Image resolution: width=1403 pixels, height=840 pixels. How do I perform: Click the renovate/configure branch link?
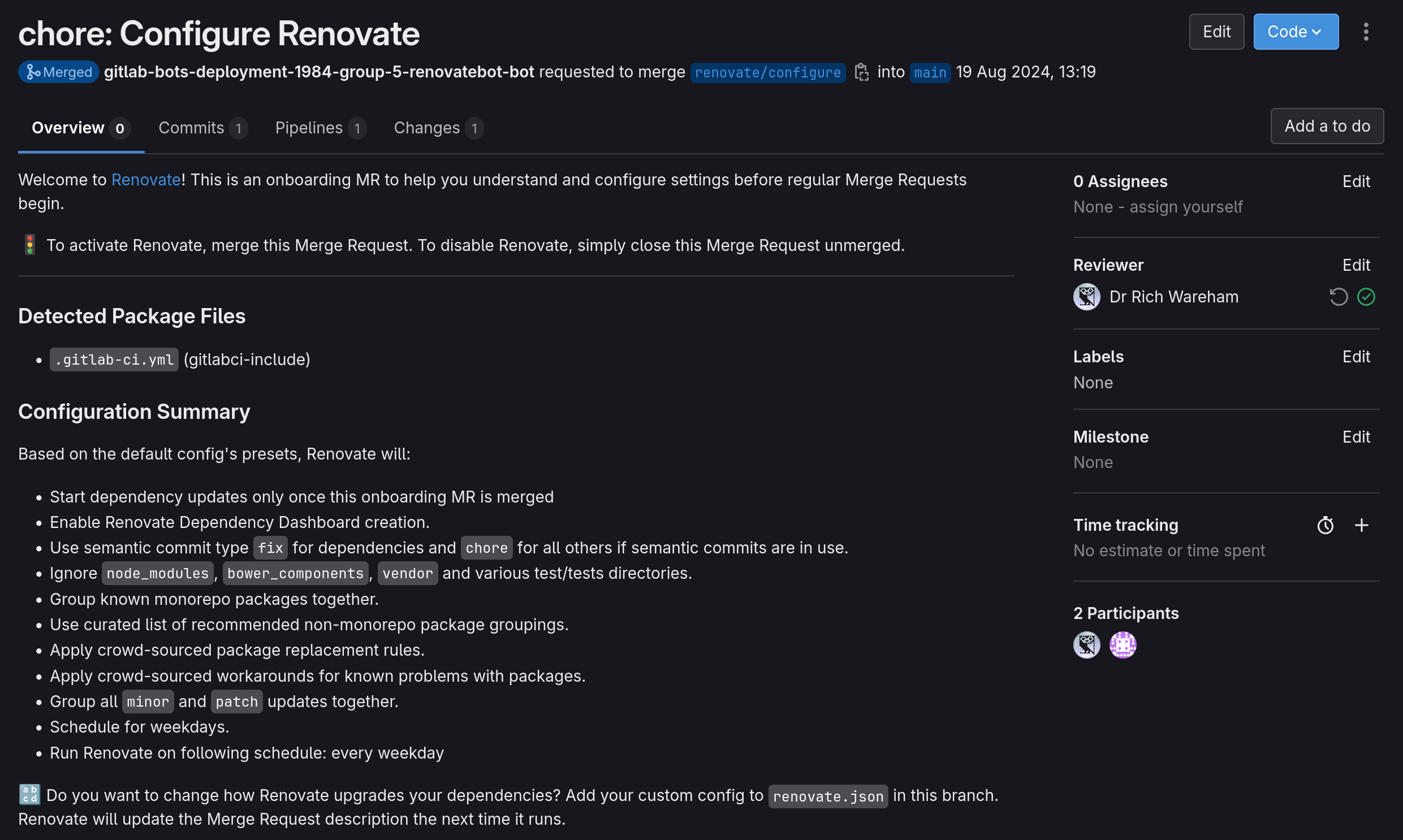pos(767,72)
